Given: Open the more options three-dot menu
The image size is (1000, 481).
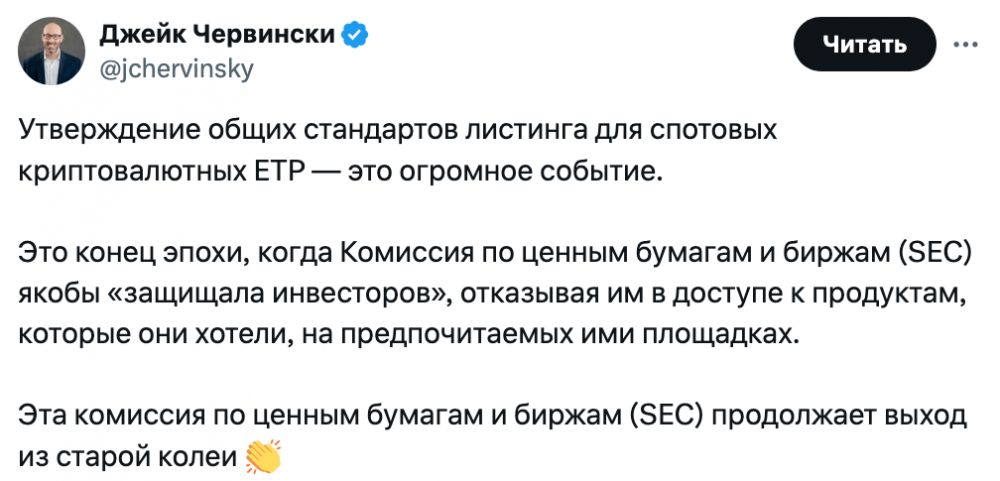Looking at the screenshot, I should [x=966, y=44].
